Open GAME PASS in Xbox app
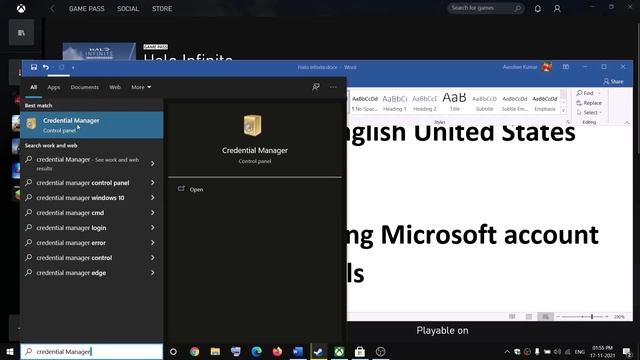Image resolution: width=640 pixels, height=360 pixels. [x=87, y=9]
